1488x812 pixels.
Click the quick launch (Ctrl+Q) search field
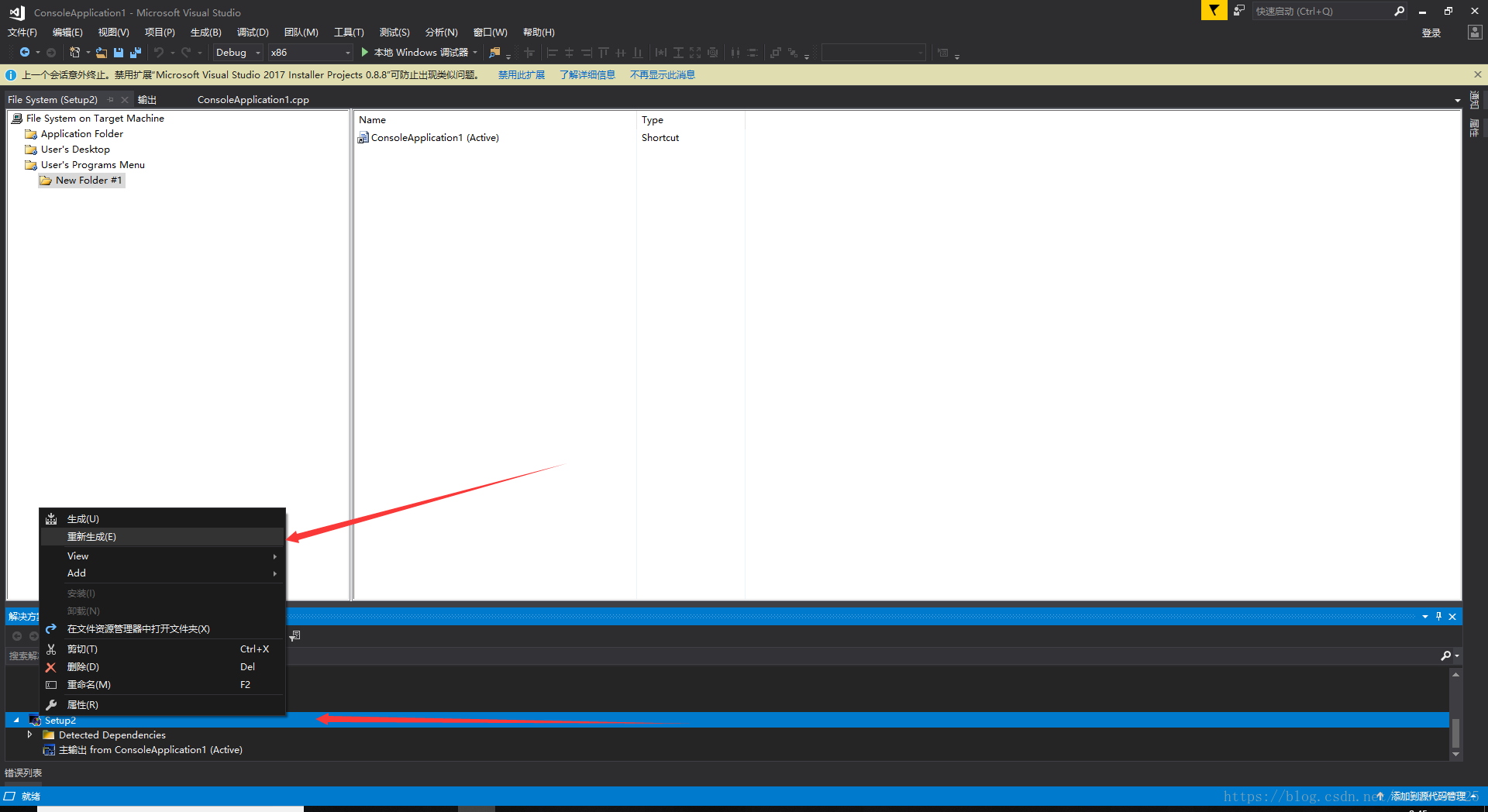[x=1321, y=11]
